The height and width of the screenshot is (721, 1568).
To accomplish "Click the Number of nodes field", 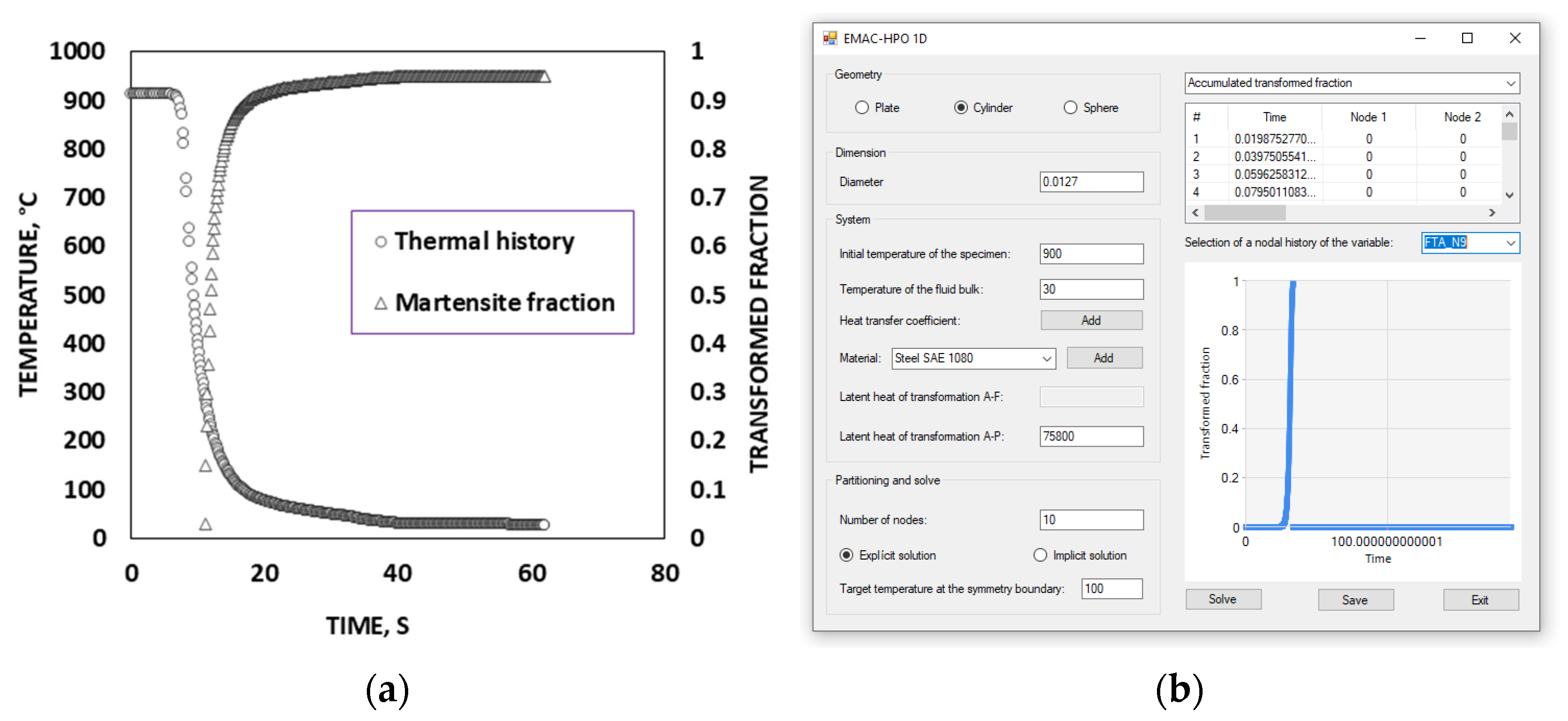I will coord(1092,520).
